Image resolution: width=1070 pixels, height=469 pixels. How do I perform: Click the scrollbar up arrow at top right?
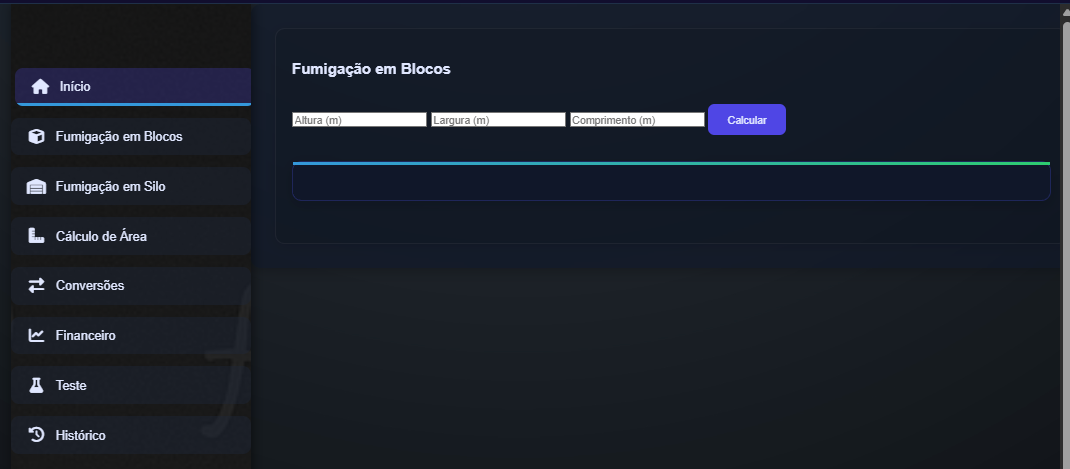1065,11
